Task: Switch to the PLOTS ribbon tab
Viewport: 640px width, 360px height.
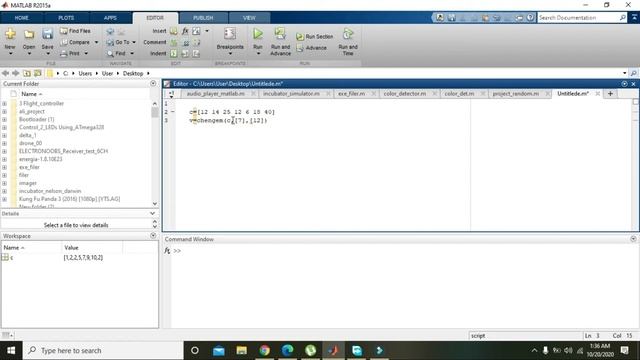Action: 66,18
